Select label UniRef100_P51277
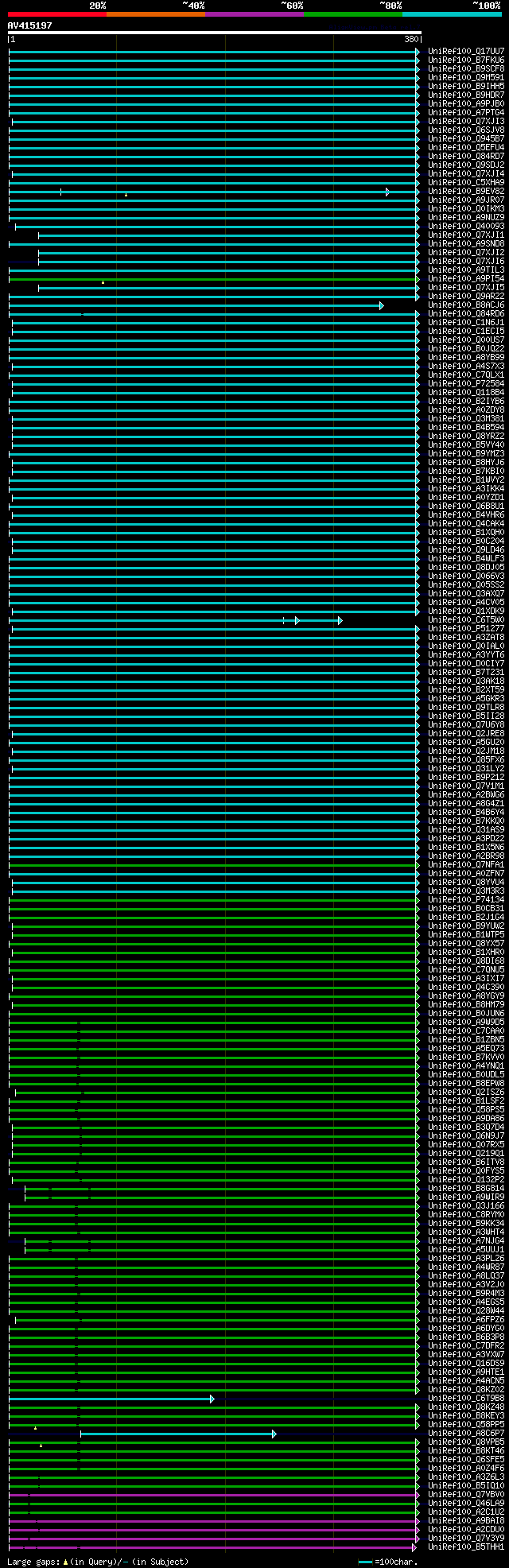Image resolution: width=509 pixels, height=1568 pixels. [466, 629]
